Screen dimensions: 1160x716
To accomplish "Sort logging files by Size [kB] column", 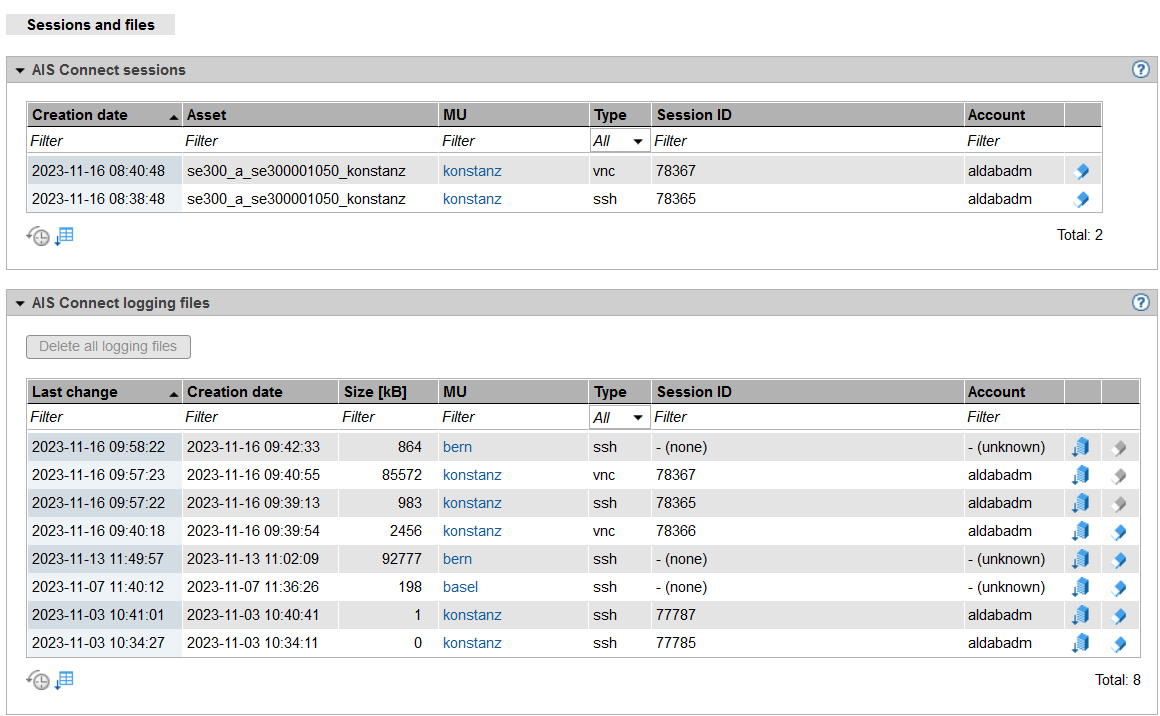I will click(374, 392).
